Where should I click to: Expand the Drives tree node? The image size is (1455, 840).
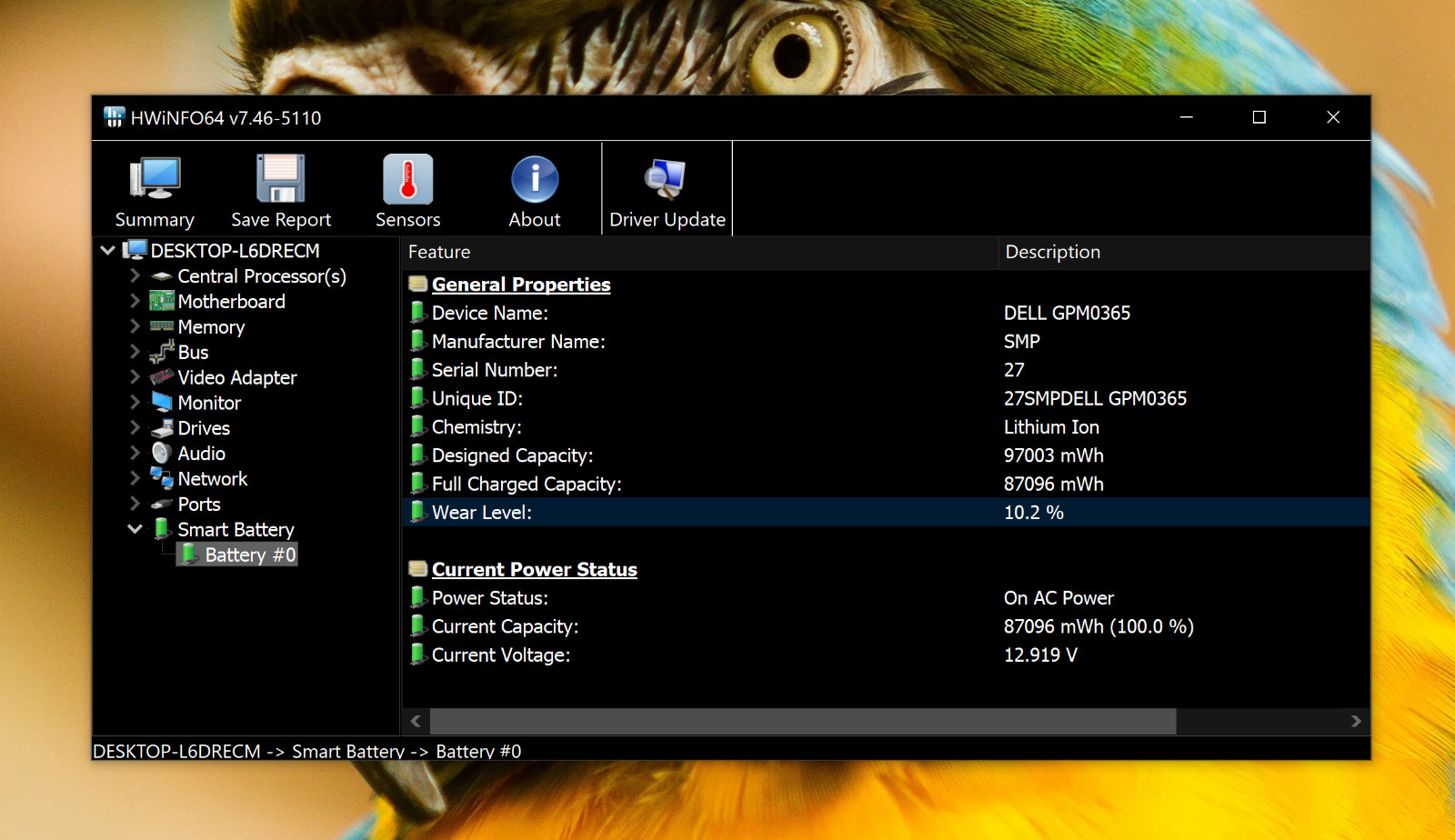pos(135,427)
